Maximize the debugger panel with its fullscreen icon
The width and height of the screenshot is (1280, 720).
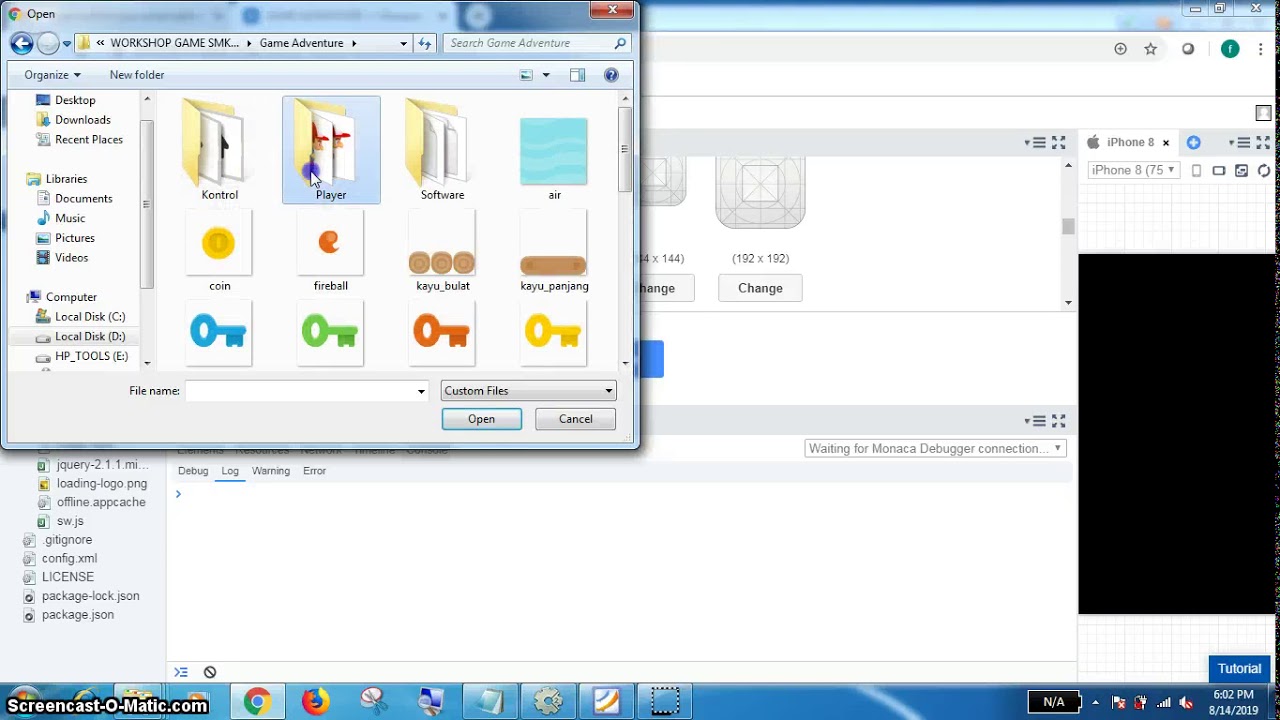tap(1059, 421)
